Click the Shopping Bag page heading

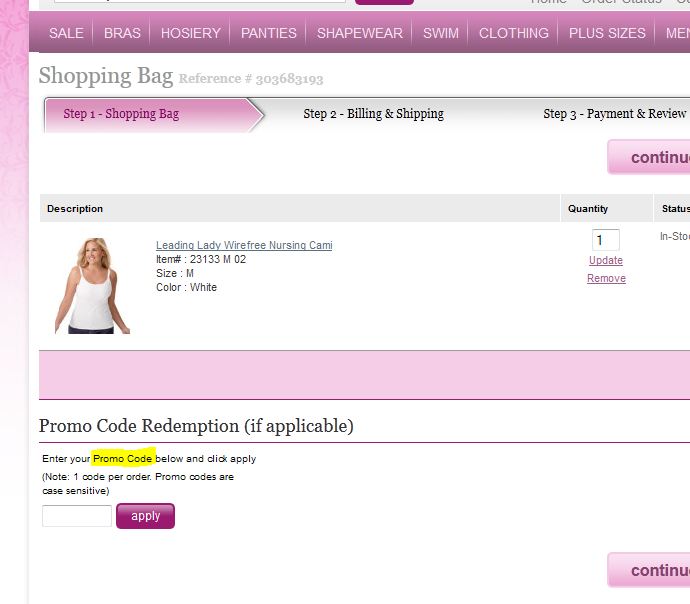coord(106,76)
